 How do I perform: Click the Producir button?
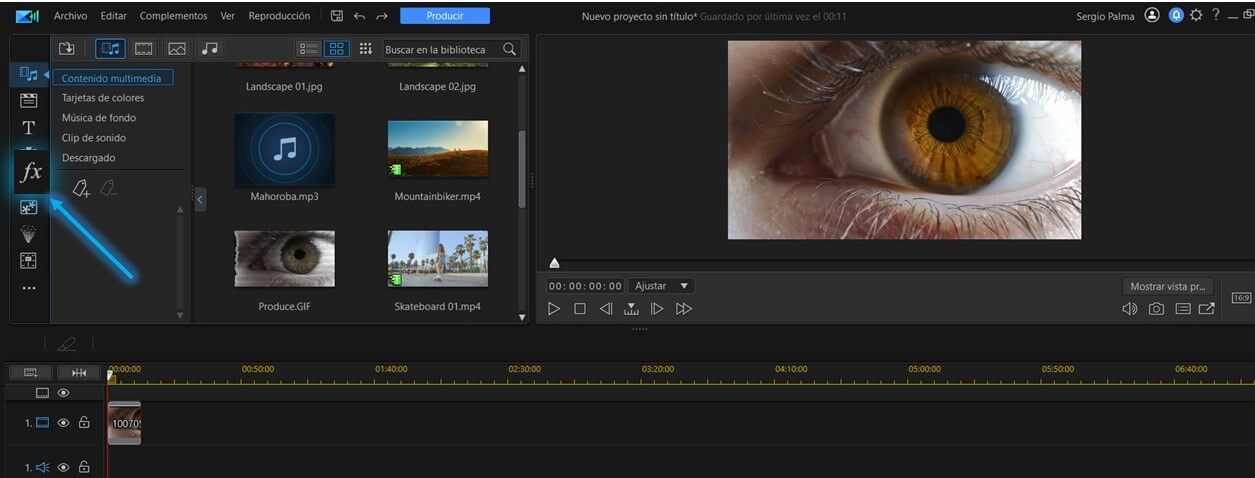click(445, 16)
